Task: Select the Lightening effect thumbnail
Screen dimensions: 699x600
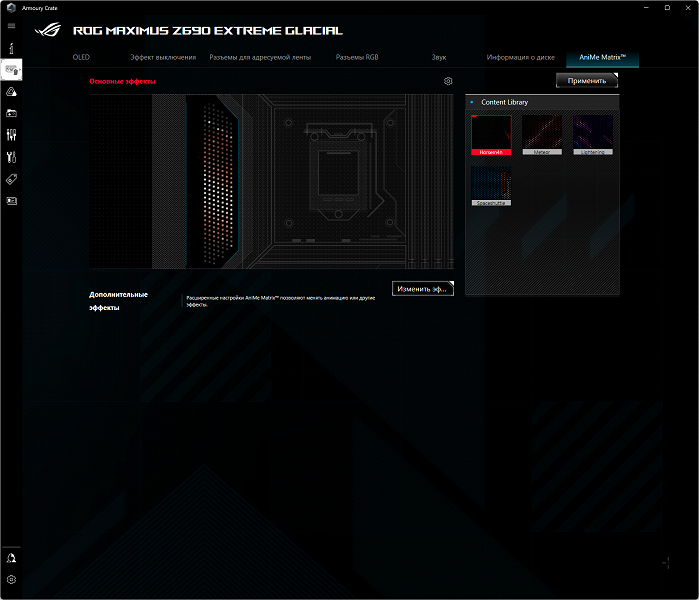Action: tap(593, 135)
